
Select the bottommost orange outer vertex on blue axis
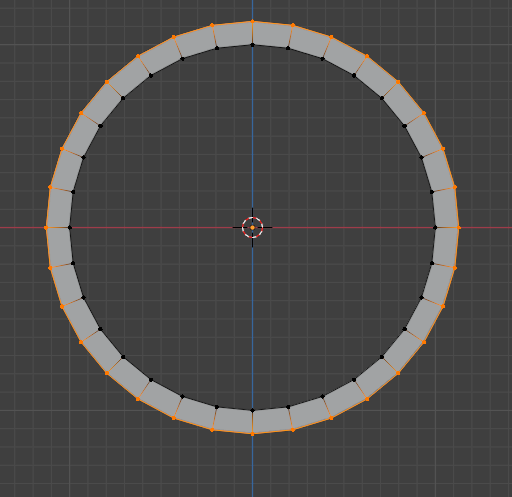tap(252, 434)
